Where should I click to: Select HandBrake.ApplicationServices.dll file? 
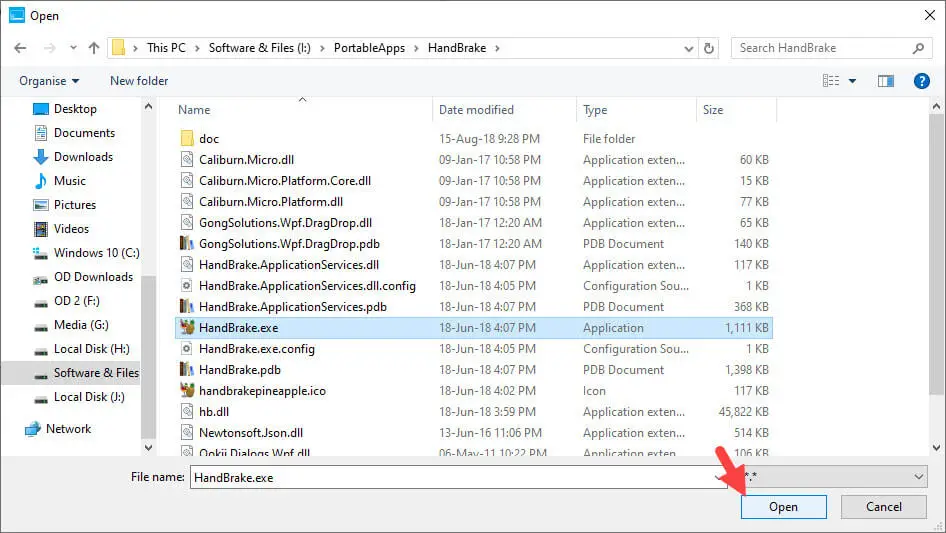click(289, 264)
